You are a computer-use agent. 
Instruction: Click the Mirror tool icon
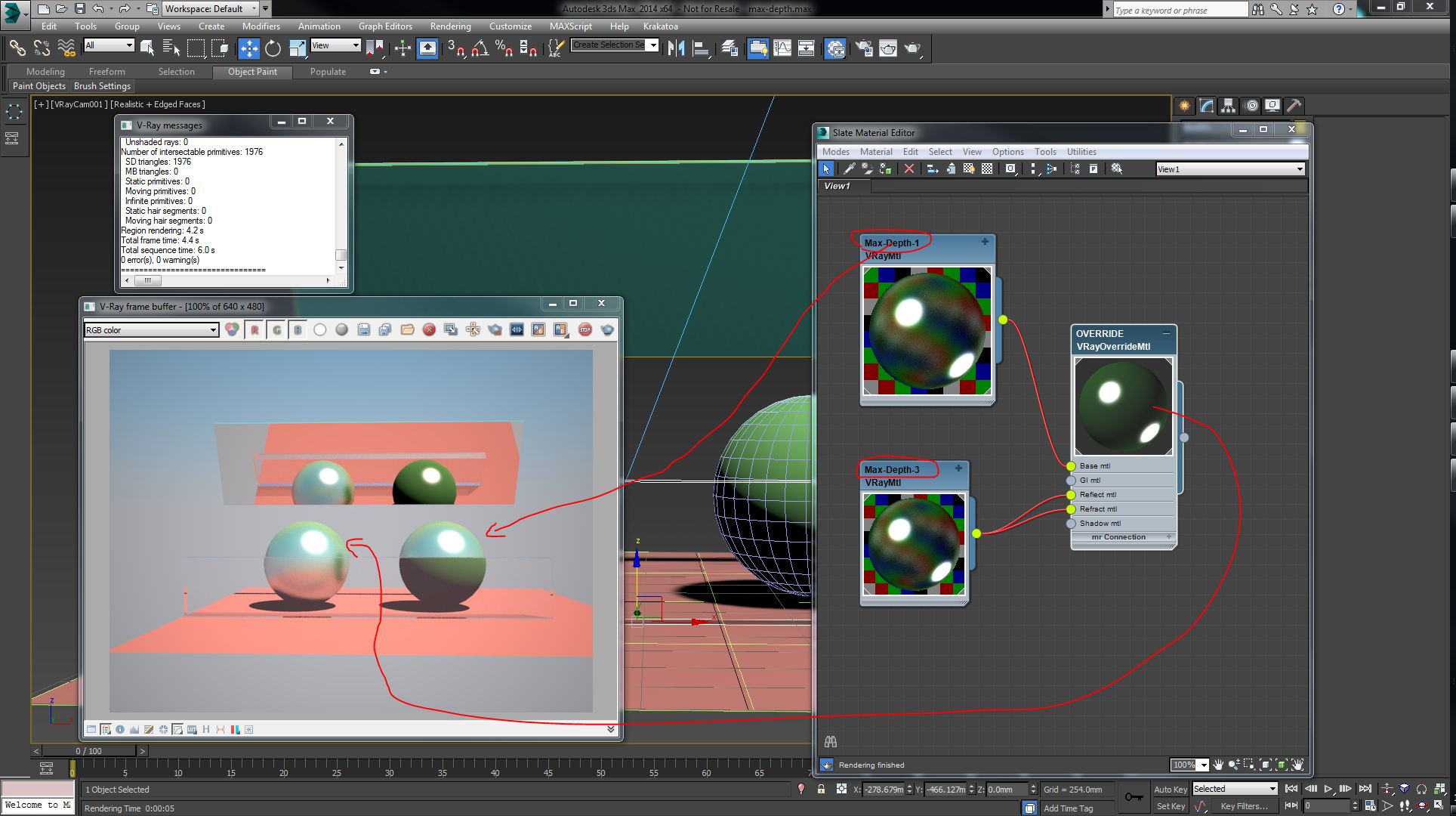click(677, 48)
